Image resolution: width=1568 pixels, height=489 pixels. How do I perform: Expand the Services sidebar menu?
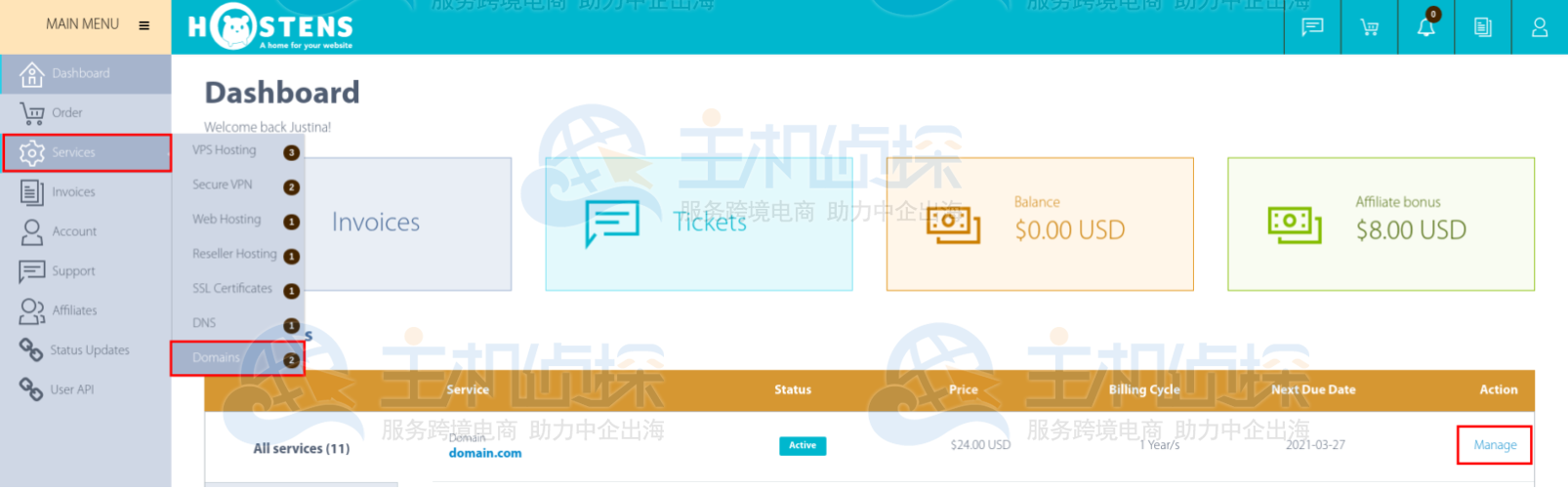point(74,152)
